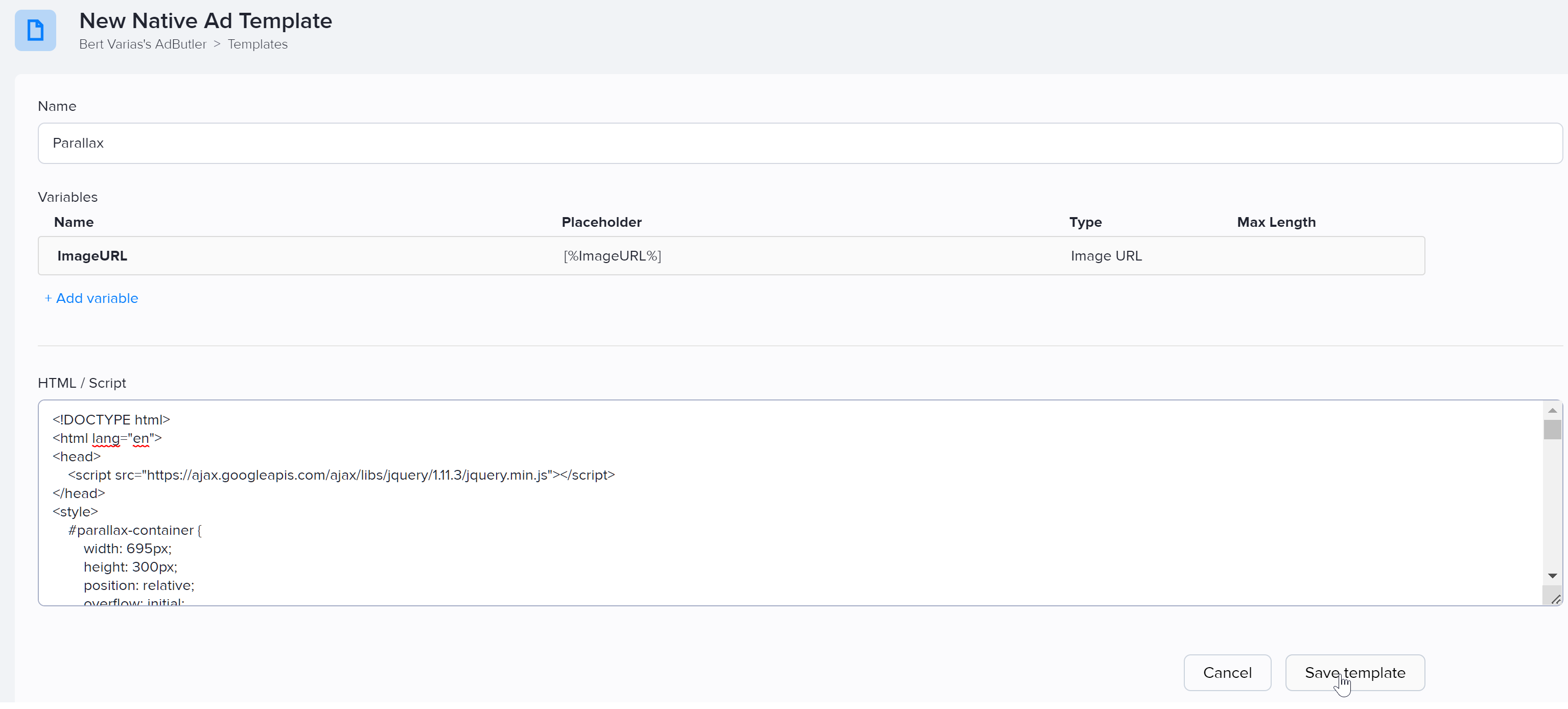
Task: Click the New Native Ad Template heading
Action: (x=206, y=21)
